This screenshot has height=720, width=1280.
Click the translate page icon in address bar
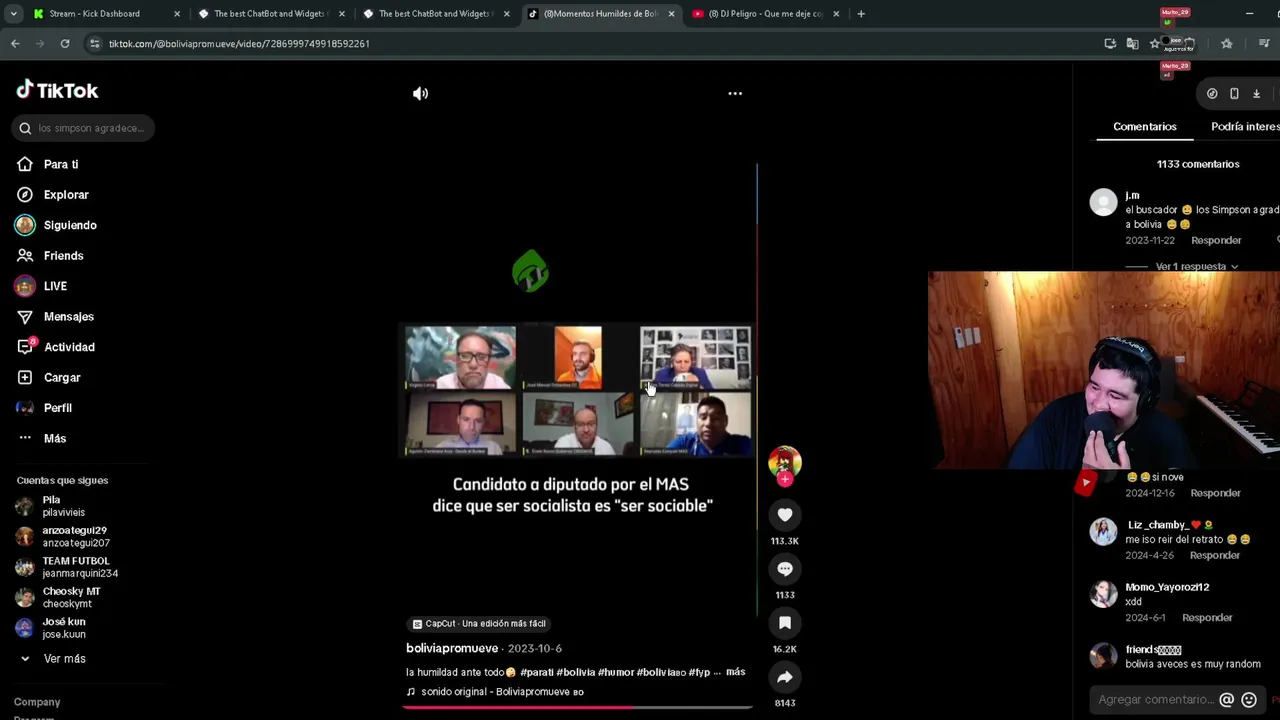click(x=1132, y=44)
